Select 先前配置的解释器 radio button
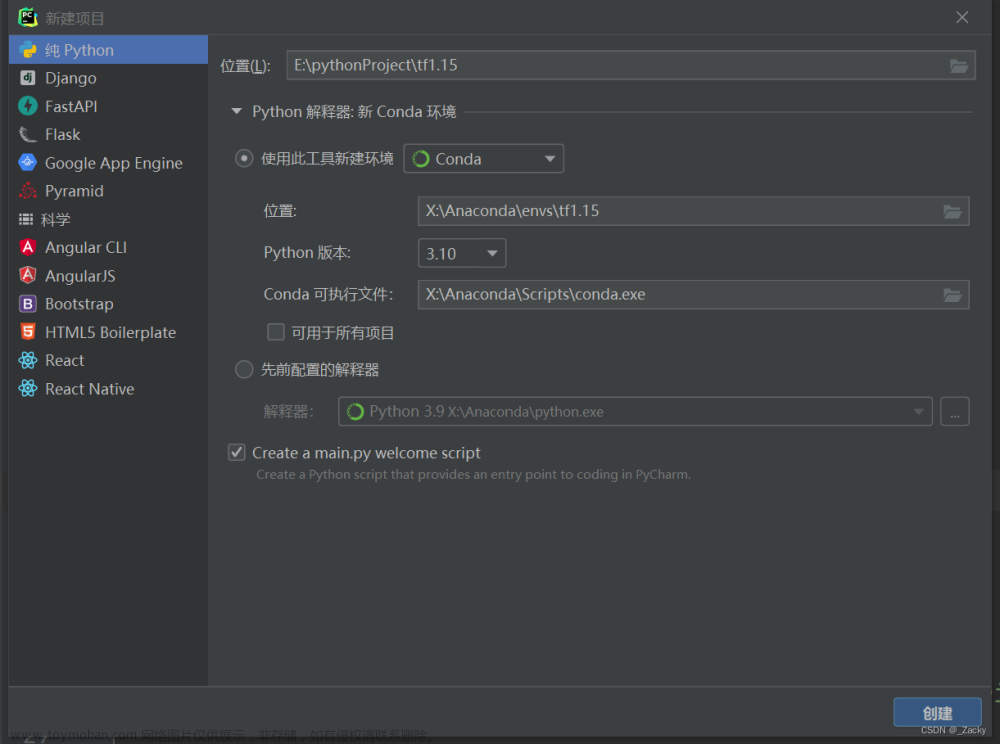The height and width of the screenshot is (744, 1000). pos(244,369)
